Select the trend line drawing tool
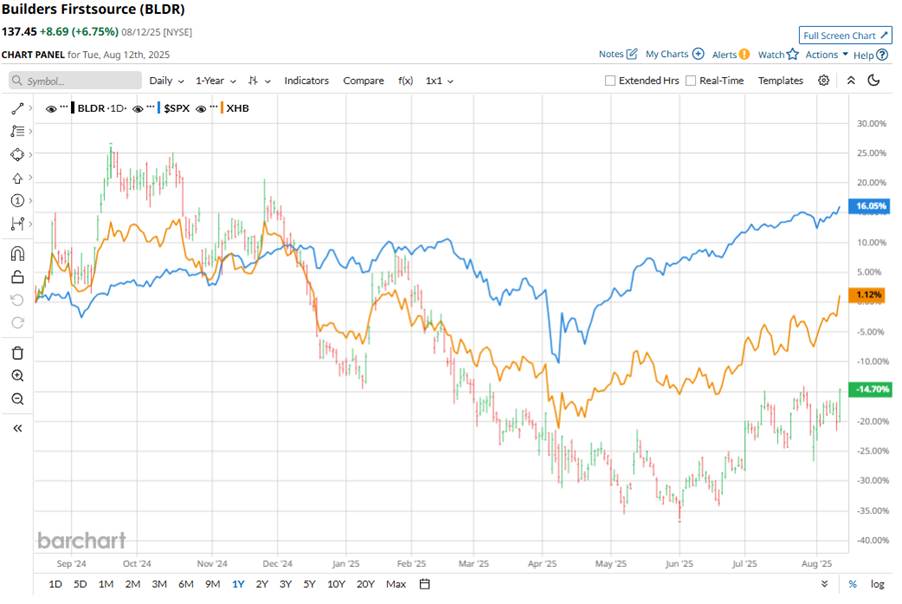This screenshot has height=604, width=902. [x=17, y=108]
